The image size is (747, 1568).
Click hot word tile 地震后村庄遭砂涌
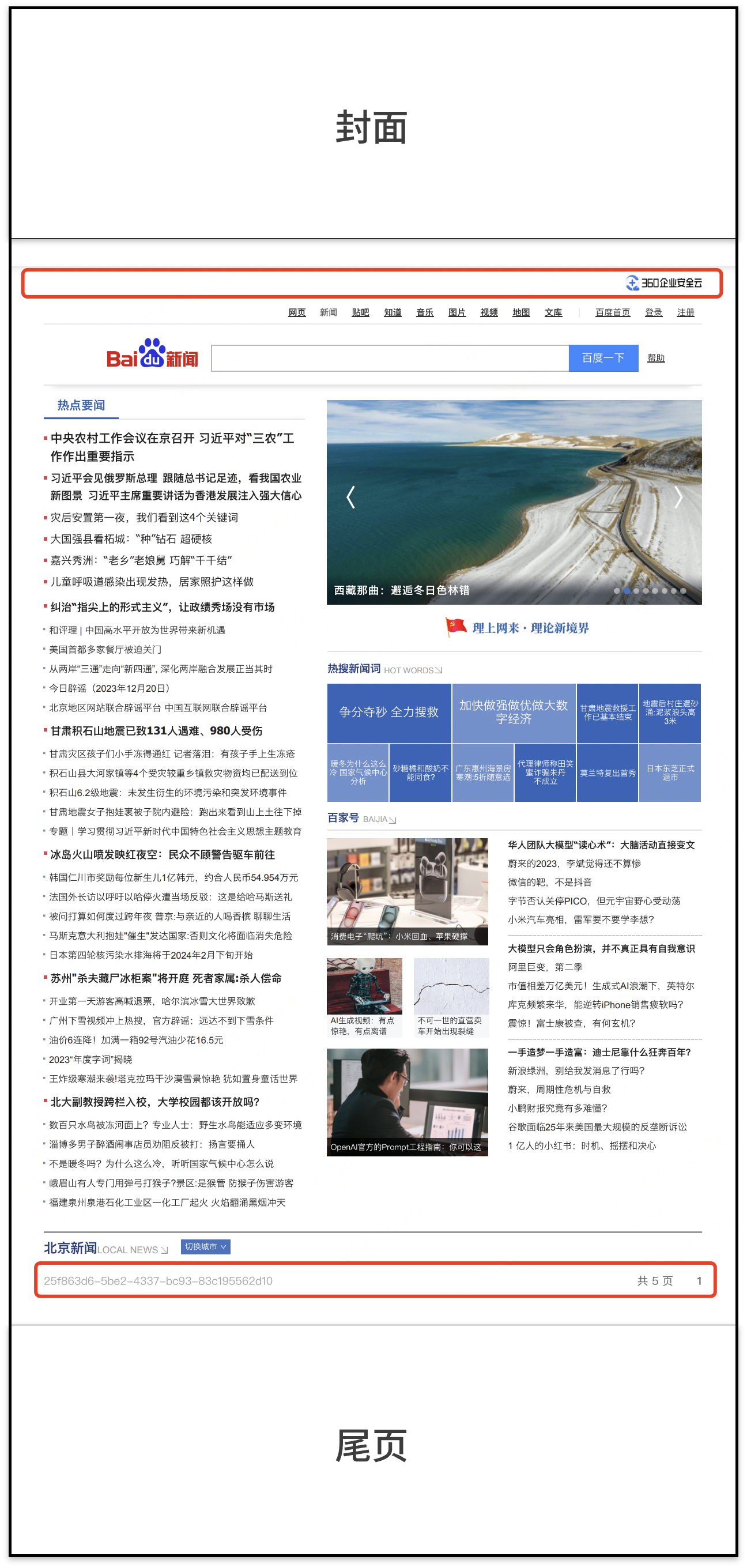[670, 712]
